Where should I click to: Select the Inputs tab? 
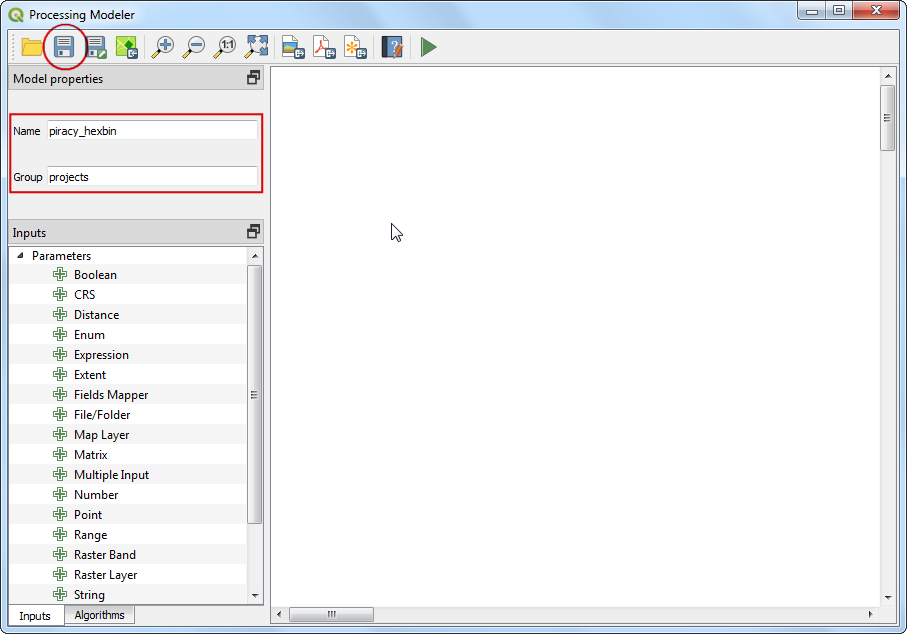(35, 615)
